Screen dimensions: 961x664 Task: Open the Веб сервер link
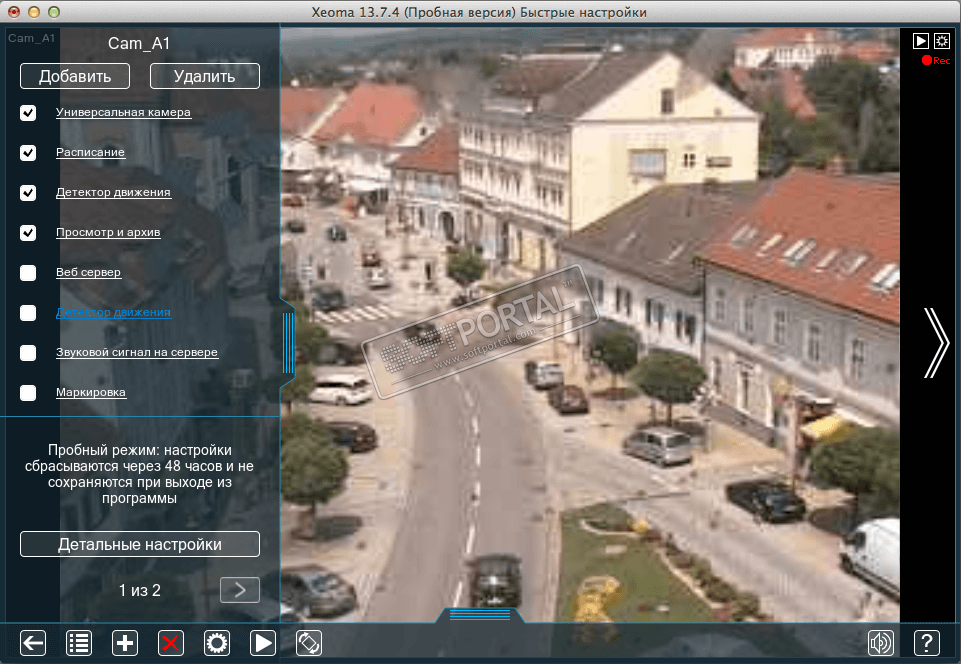[88, 272]
